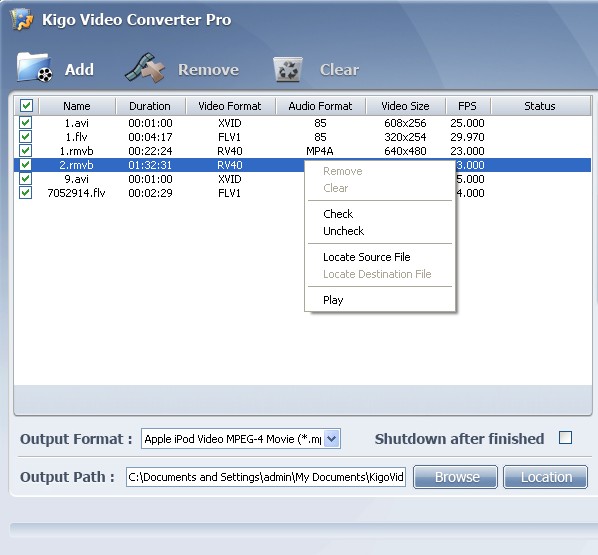Click the 25.000 FPS value
598x555 pixels.
click(x=468, y=123)
